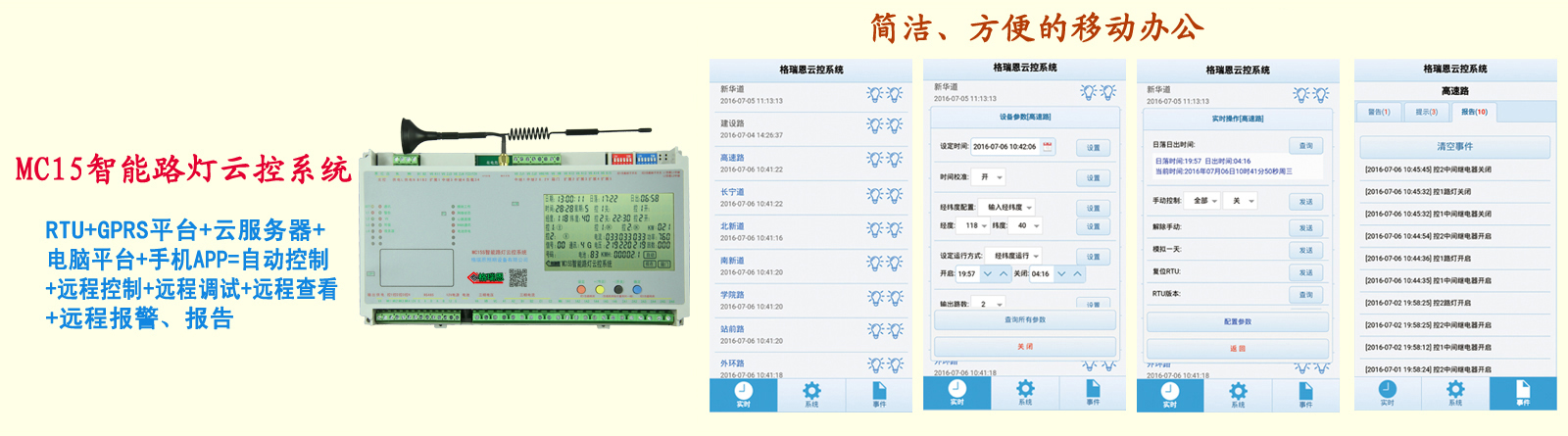Image resolution: width=1568 pixels, height=436 pixels.
Task: Switch to the 警告(1) tab
Action: pos(1379,113)
